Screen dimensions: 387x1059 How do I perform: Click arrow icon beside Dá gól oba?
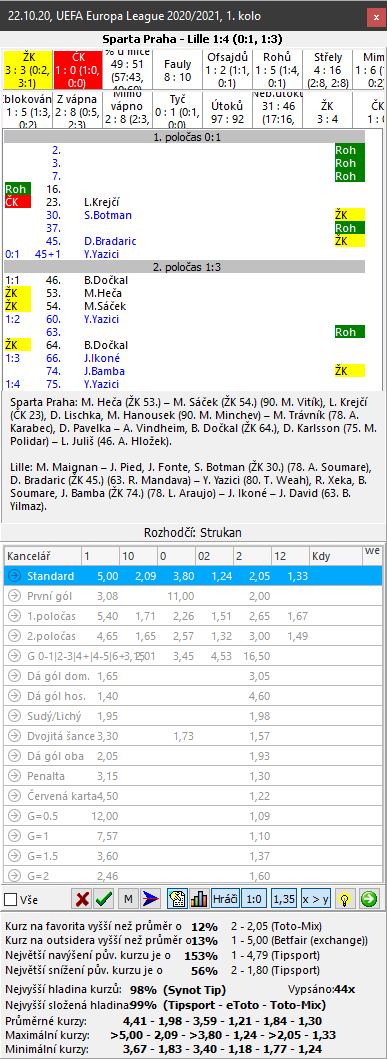[15, 756]
